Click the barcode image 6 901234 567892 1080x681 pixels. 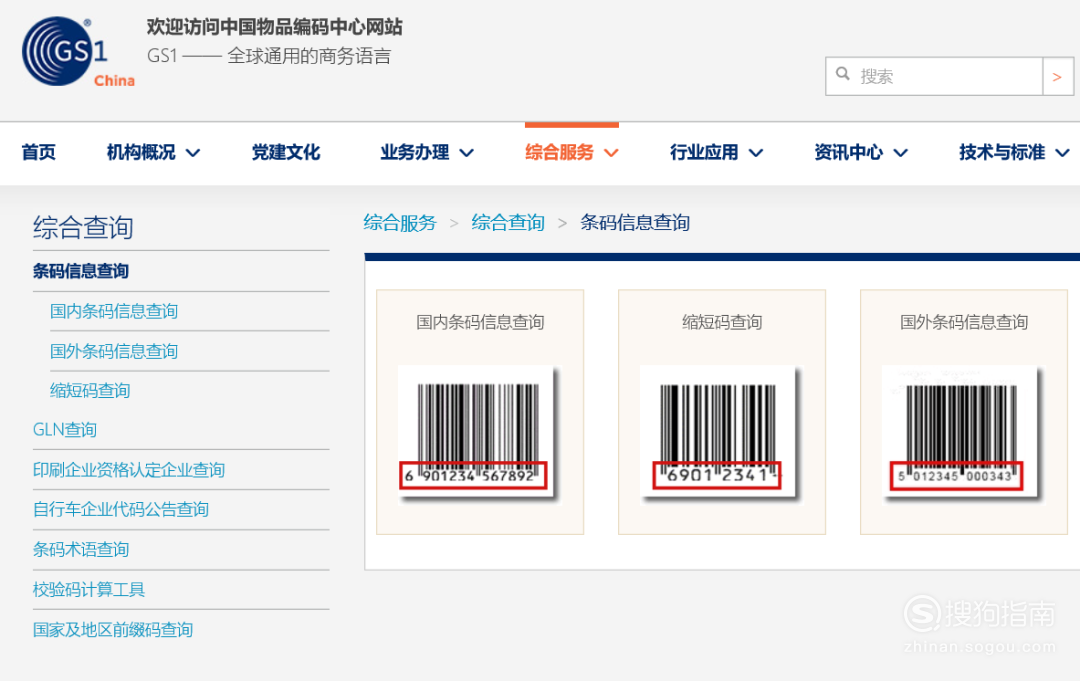tap(478, 434)
